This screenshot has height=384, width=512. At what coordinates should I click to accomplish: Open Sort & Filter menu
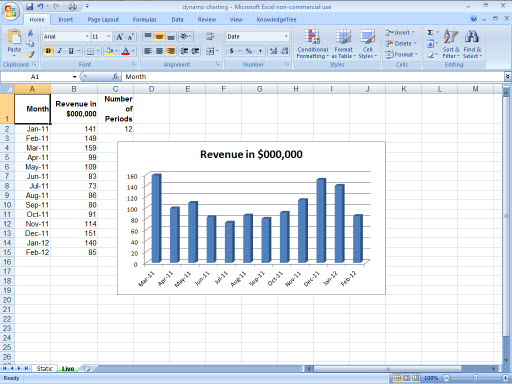451,44
